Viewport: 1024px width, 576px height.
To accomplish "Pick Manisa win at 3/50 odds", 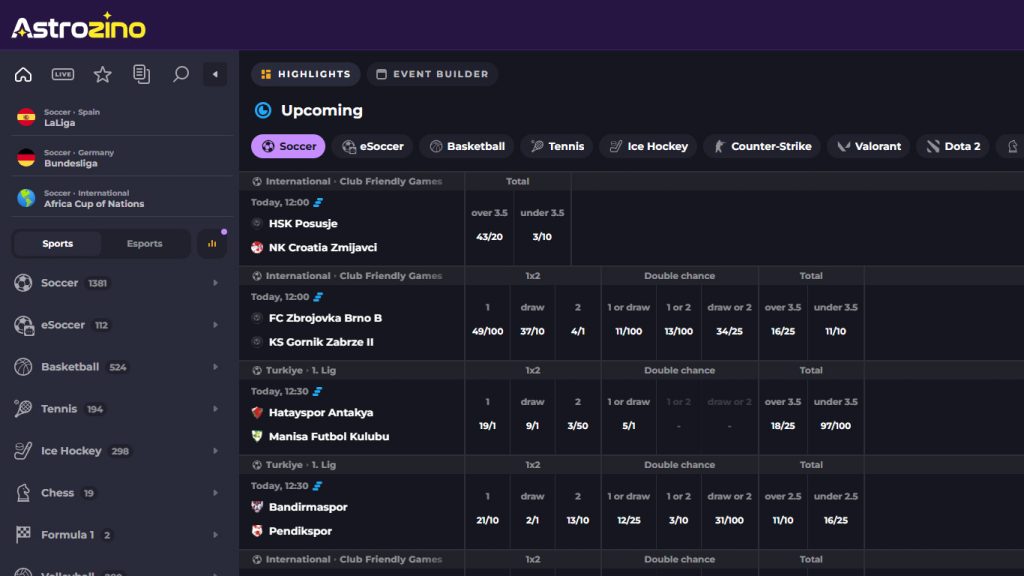I will click(577, 415).
